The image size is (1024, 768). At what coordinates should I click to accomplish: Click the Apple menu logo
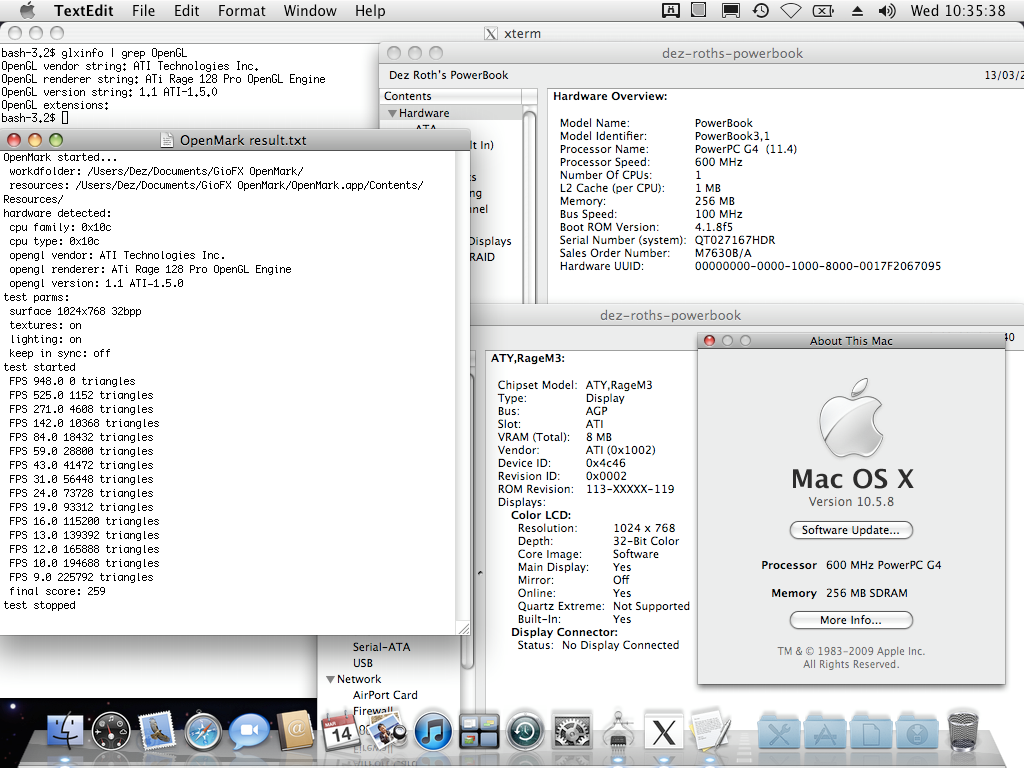(27, 10)
